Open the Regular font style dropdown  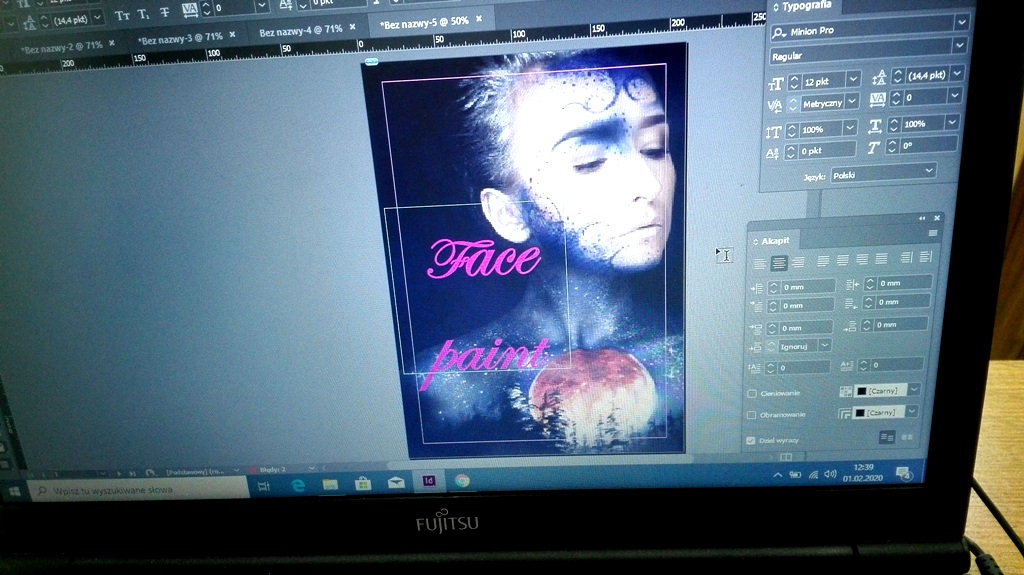point(959,46)
